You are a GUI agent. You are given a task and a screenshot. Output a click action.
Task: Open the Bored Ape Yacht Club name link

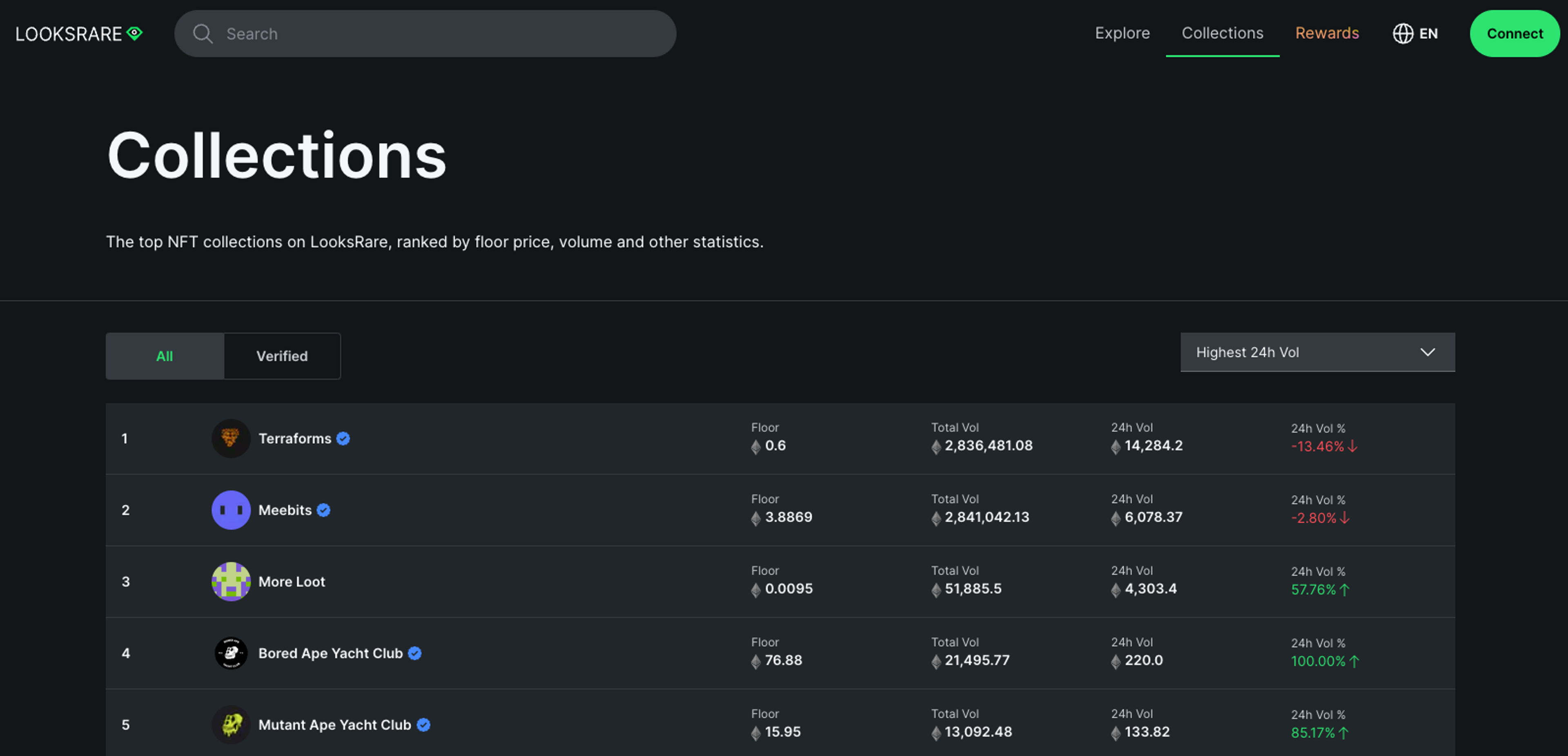[x=330, y=653]
